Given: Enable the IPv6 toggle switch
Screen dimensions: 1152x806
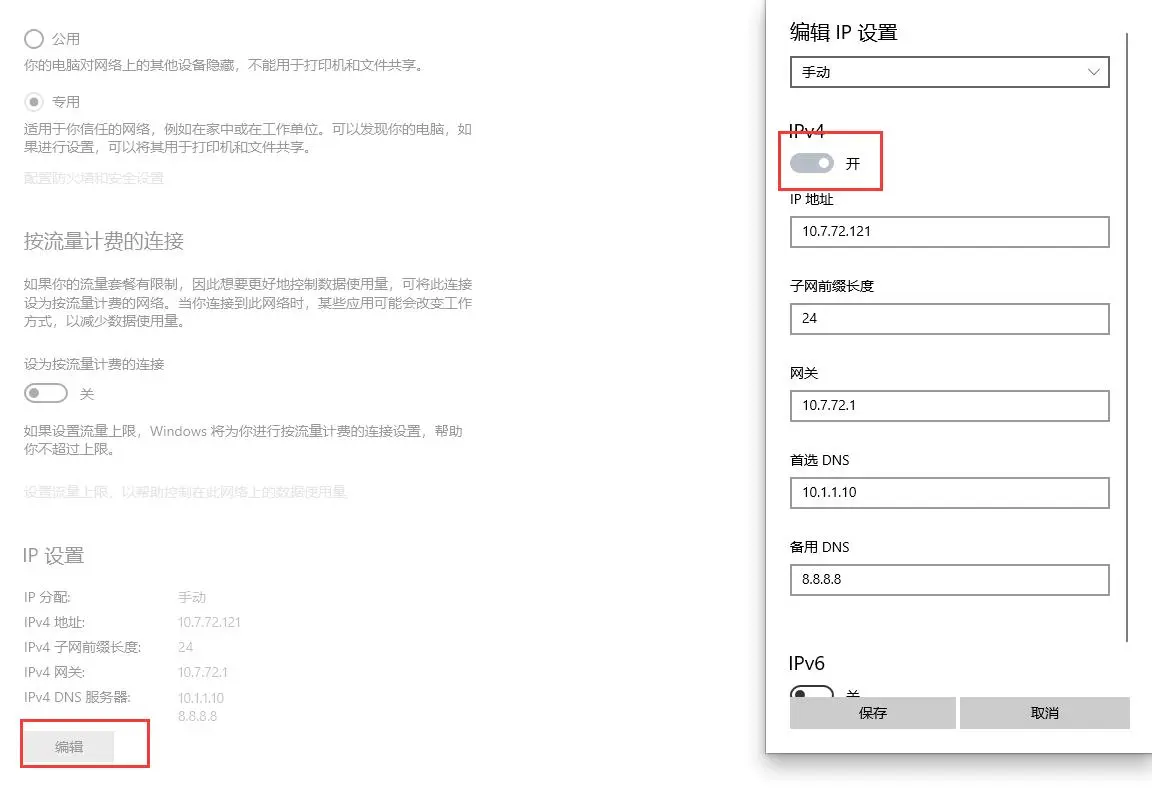Looking at the screenshot, I should pos(811,692).
